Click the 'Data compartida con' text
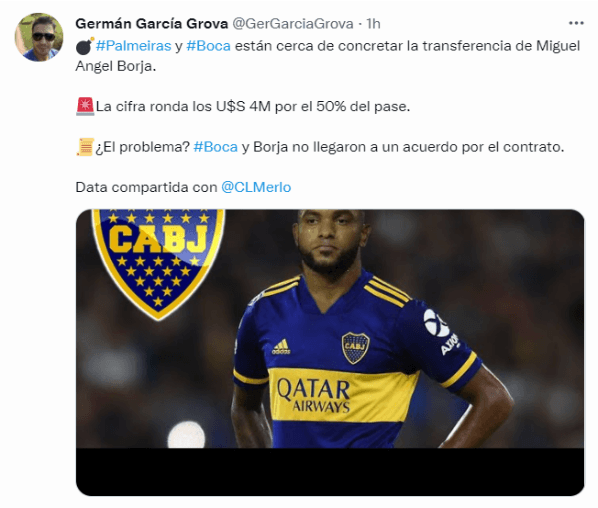598x508 pixels. (x=146, y=187)
